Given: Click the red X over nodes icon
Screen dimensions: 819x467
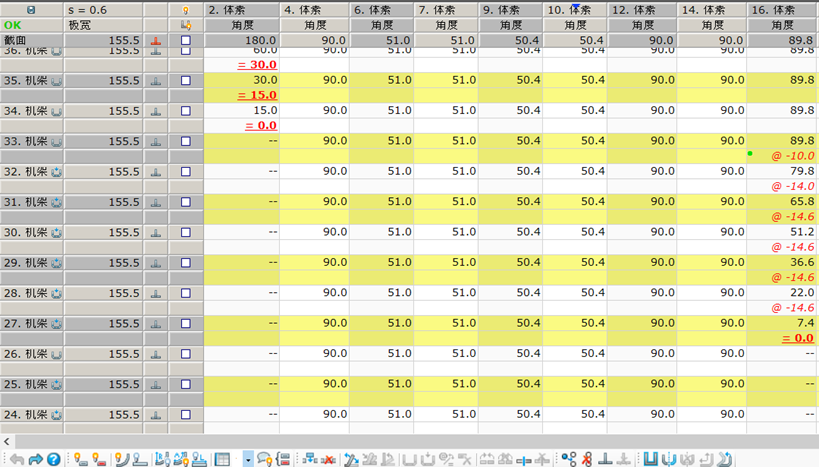Looking at the screenshot, I should pyautogui.click(x=587, y=459).
